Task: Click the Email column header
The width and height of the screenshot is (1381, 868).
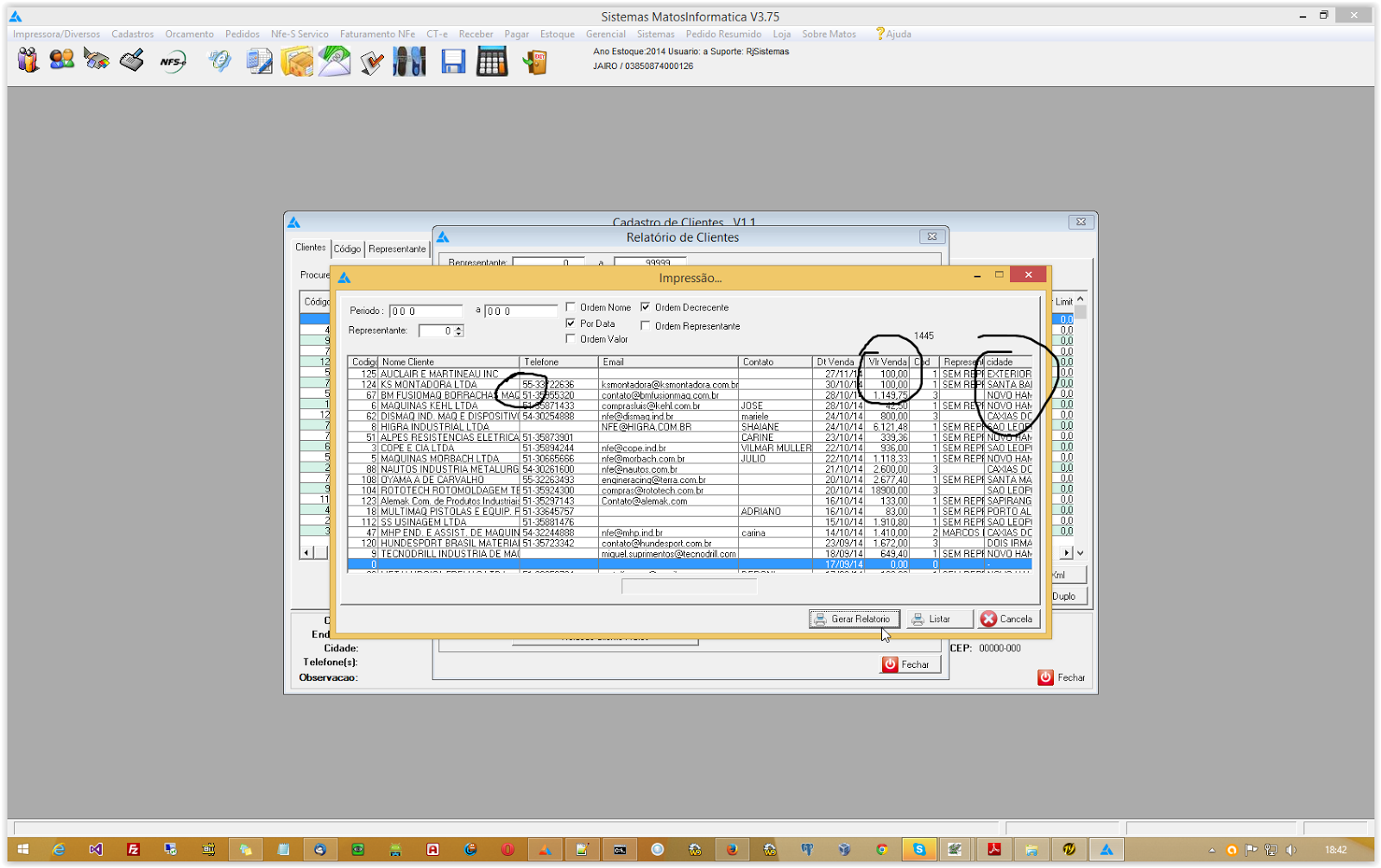Action: tap(668, 362)
